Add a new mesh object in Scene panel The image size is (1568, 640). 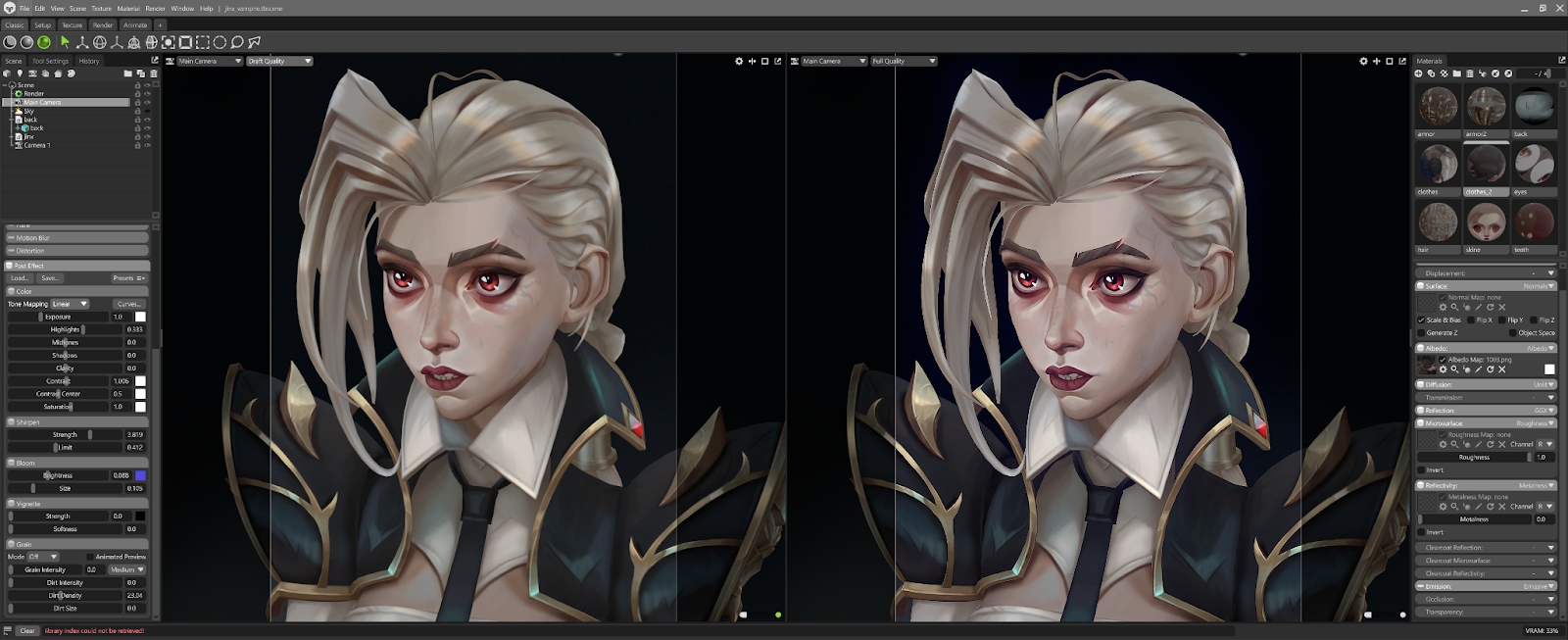(x=7, y=74)
